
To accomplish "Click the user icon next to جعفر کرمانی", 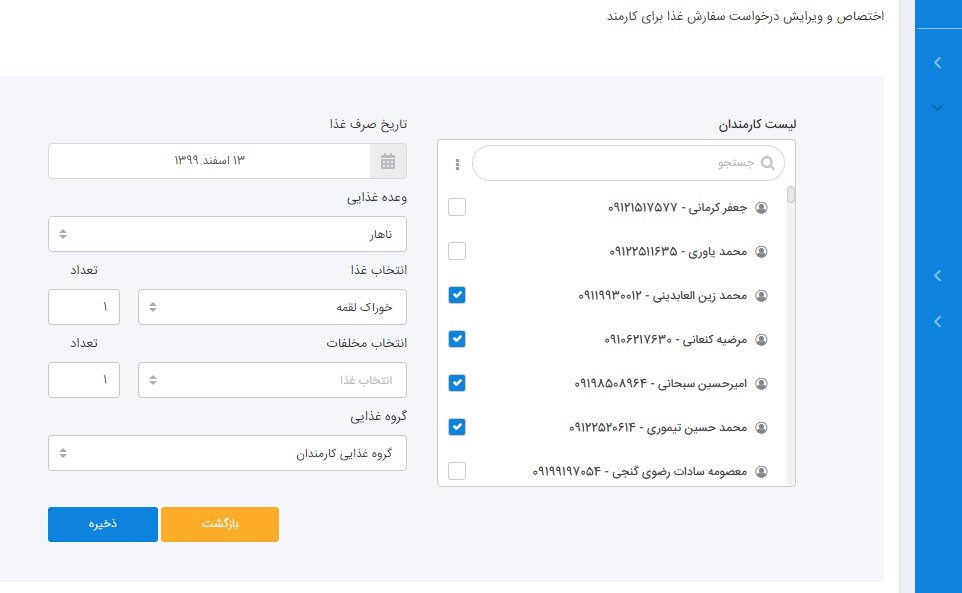I will pos(761,208).
